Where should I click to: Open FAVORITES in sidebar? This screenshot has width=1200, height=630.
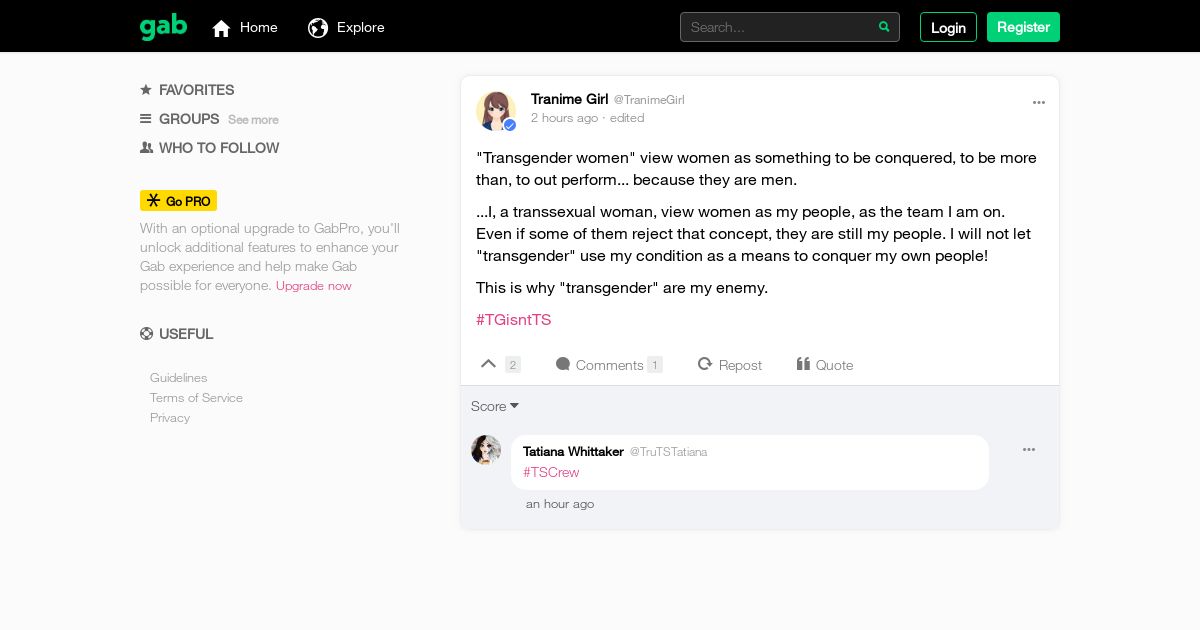click(x=196, y=90)
